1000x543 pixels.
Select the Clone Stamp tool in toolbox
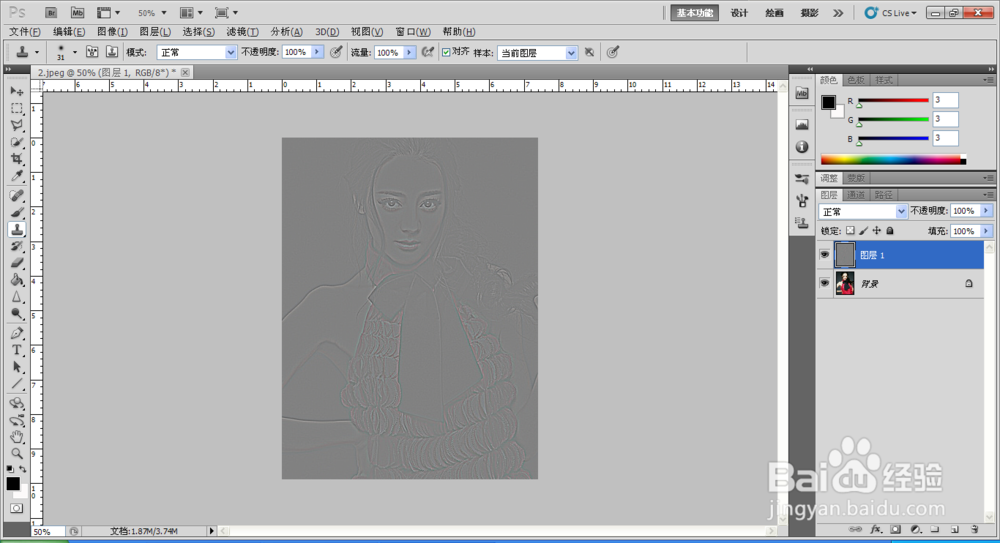point(17,230)
